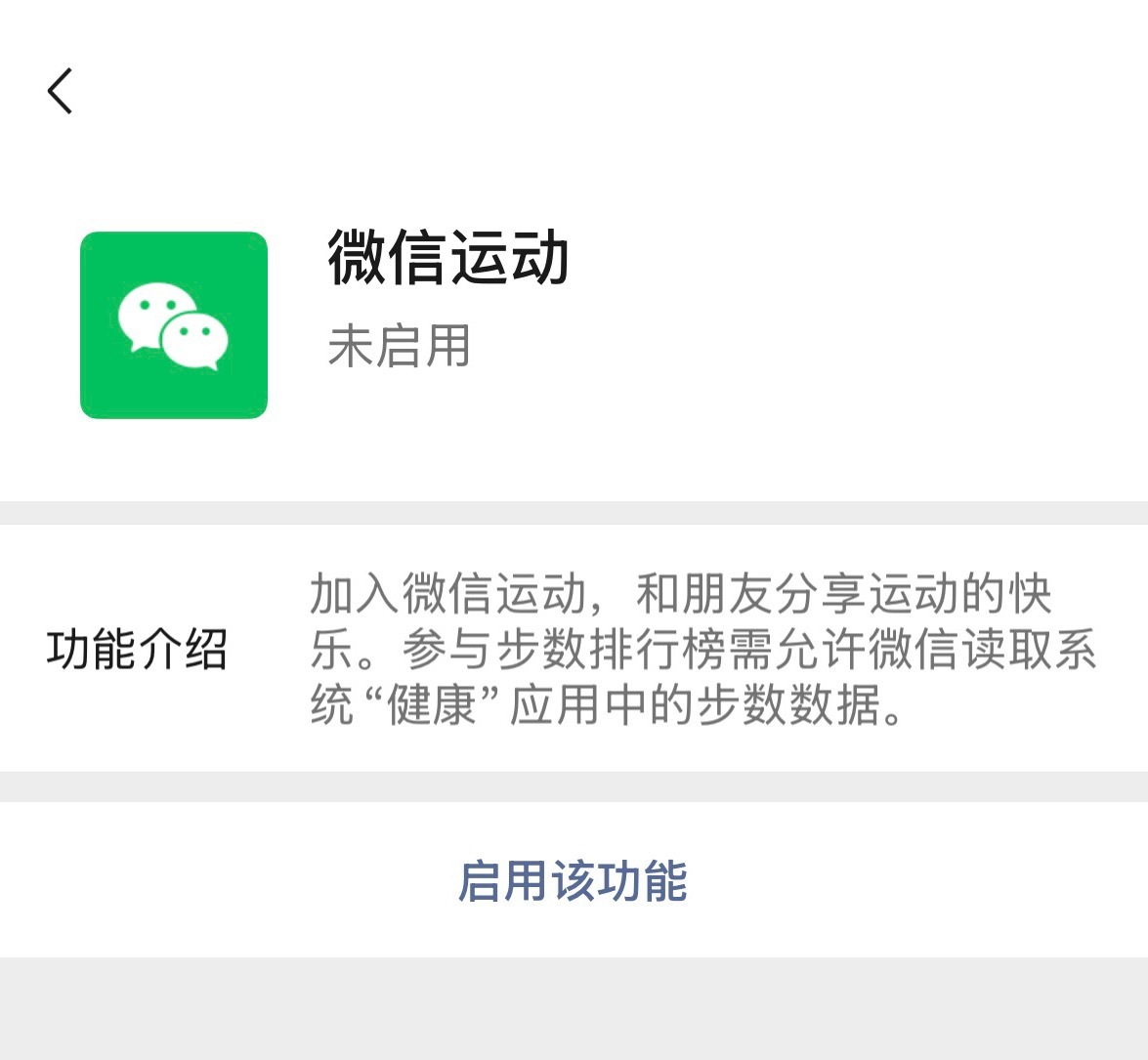Click the gray divider above the 启用该功能 row
This screenshot has width=1148, height=1060.
(x=574, y=787)
